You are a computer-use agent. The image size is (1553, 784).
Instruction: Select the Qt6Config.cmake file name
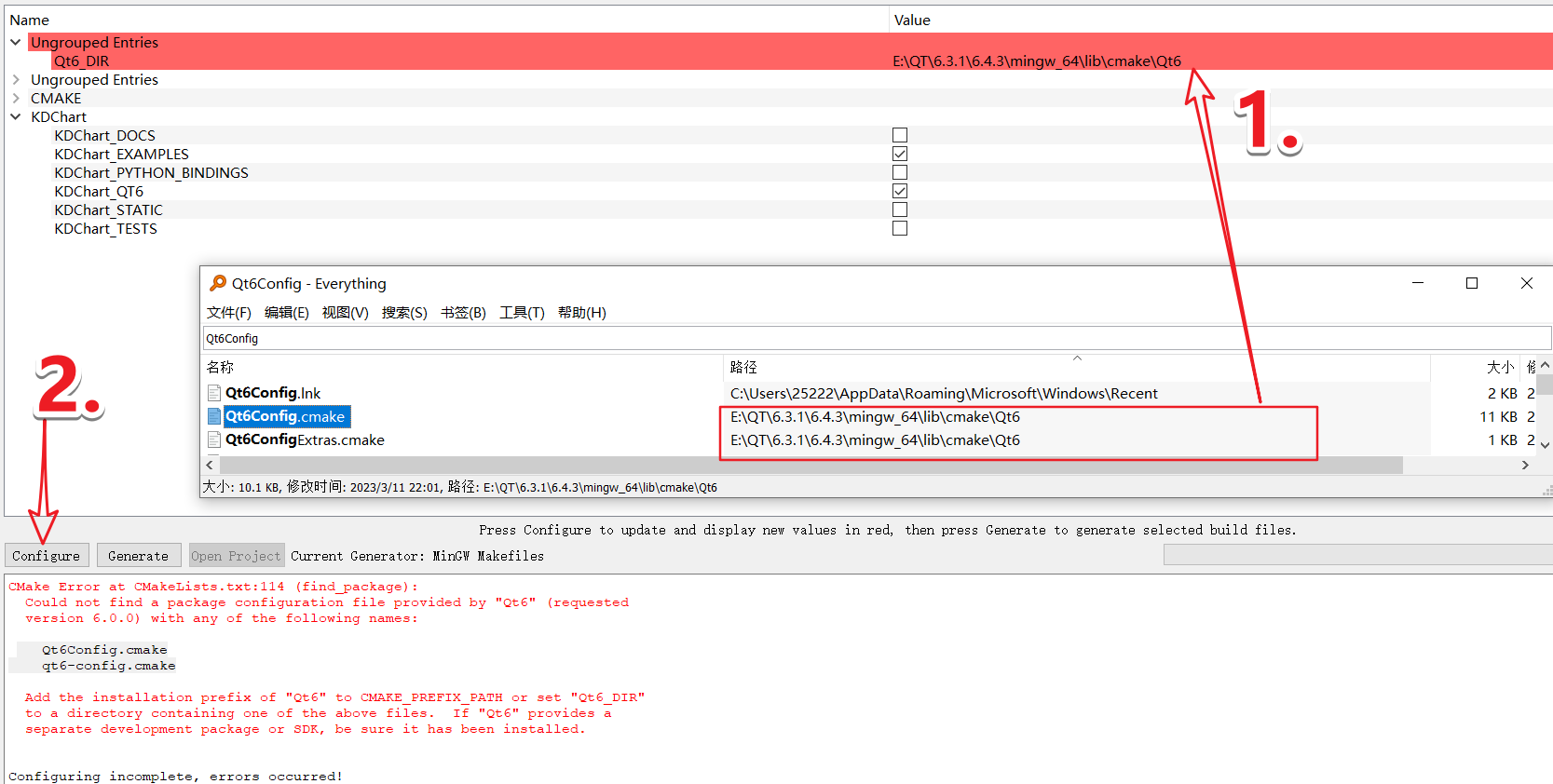[x=285, y=416]
